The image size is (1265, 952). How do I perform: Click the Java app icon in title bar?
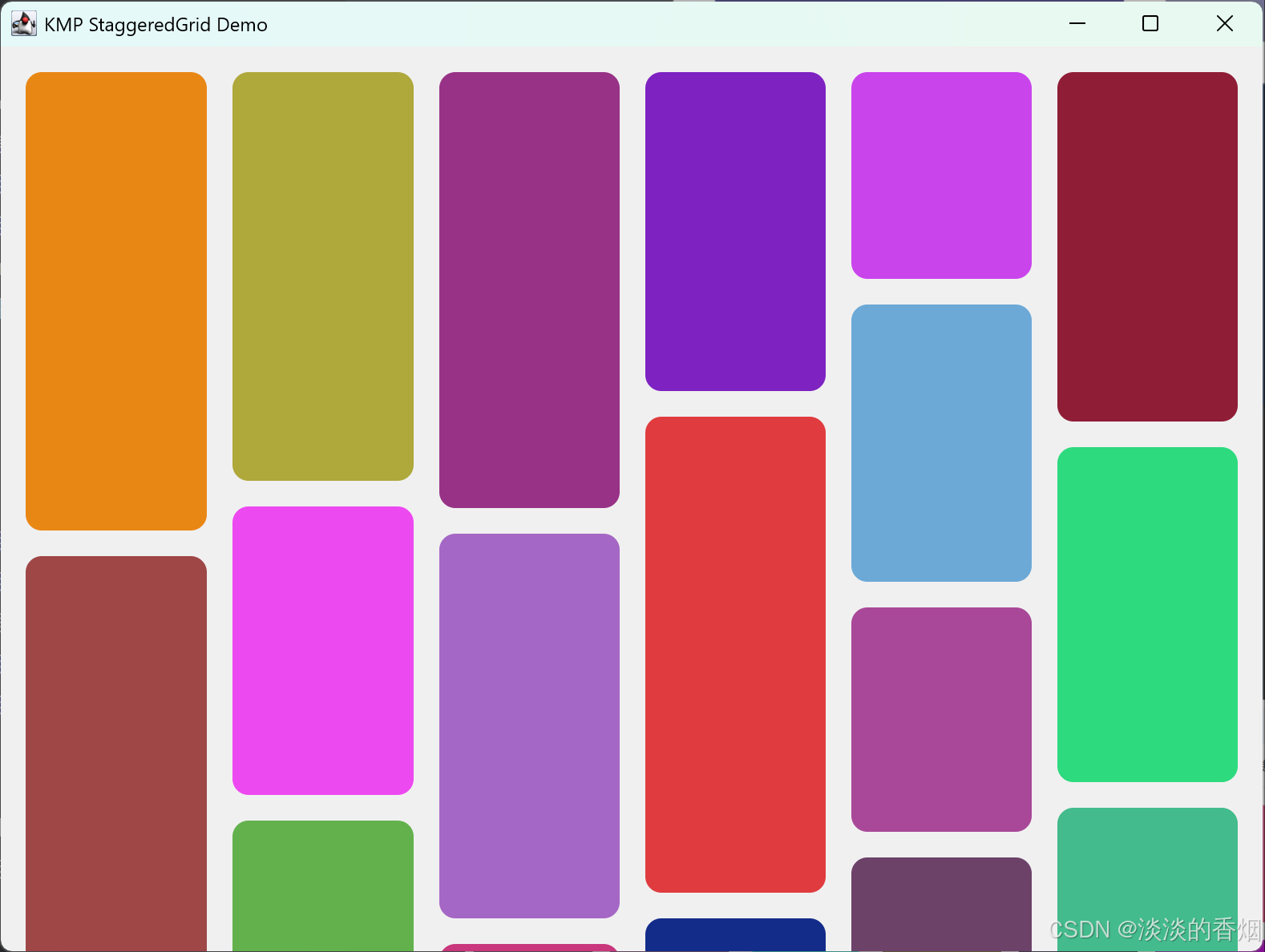(24, 24)
